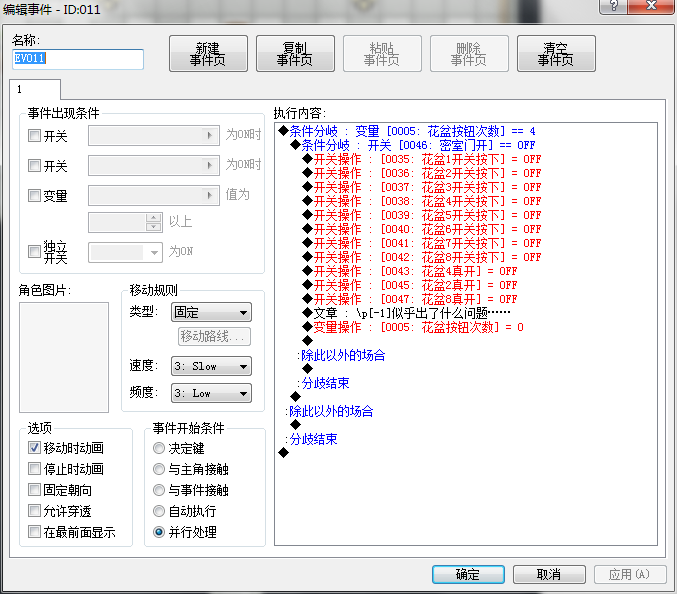Check 停止时动画 option
The image size is (677, 594).
34,468
